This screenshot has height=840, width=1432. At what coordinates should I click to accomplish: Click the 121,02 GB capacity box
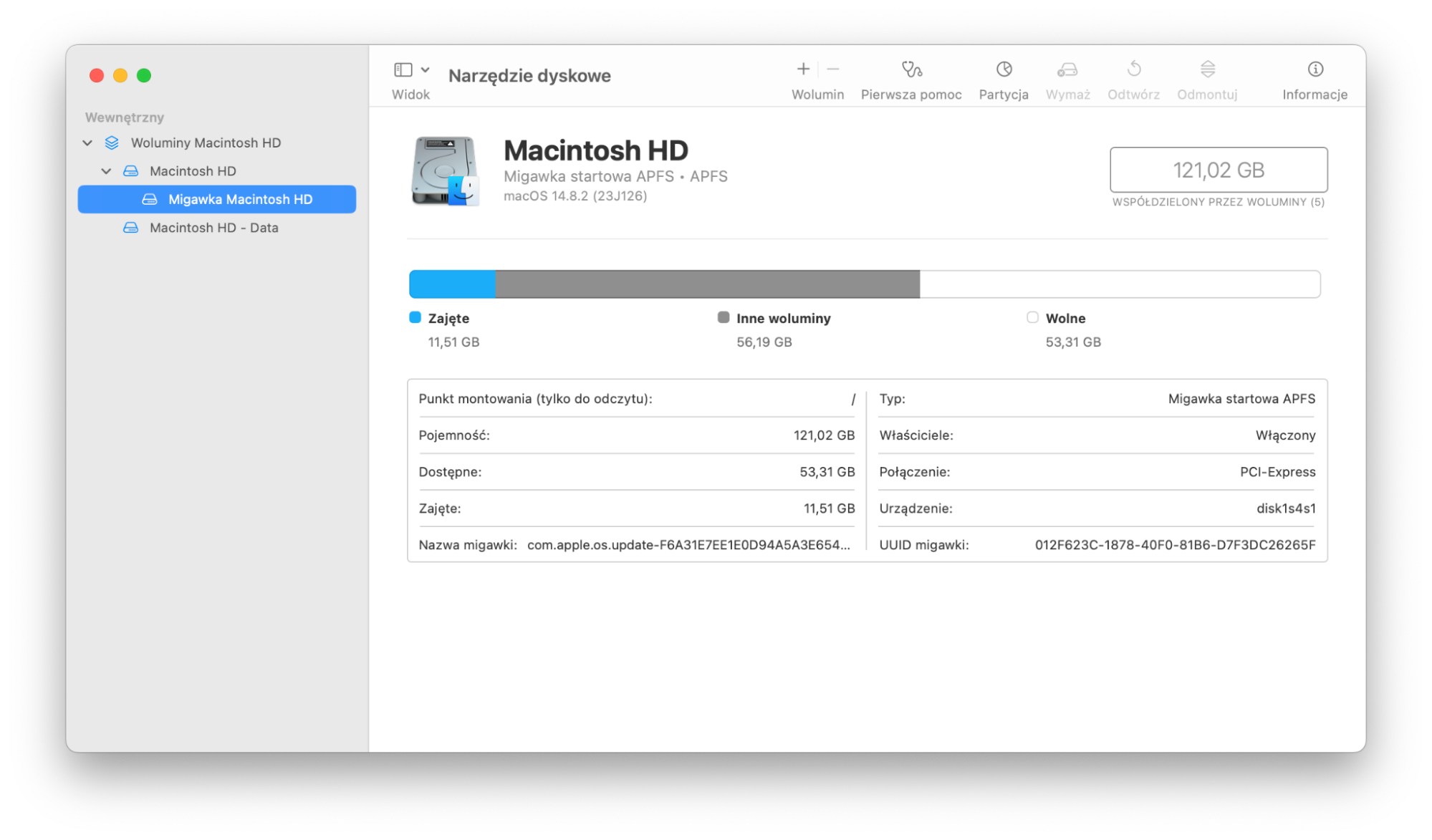(1219, 170)
